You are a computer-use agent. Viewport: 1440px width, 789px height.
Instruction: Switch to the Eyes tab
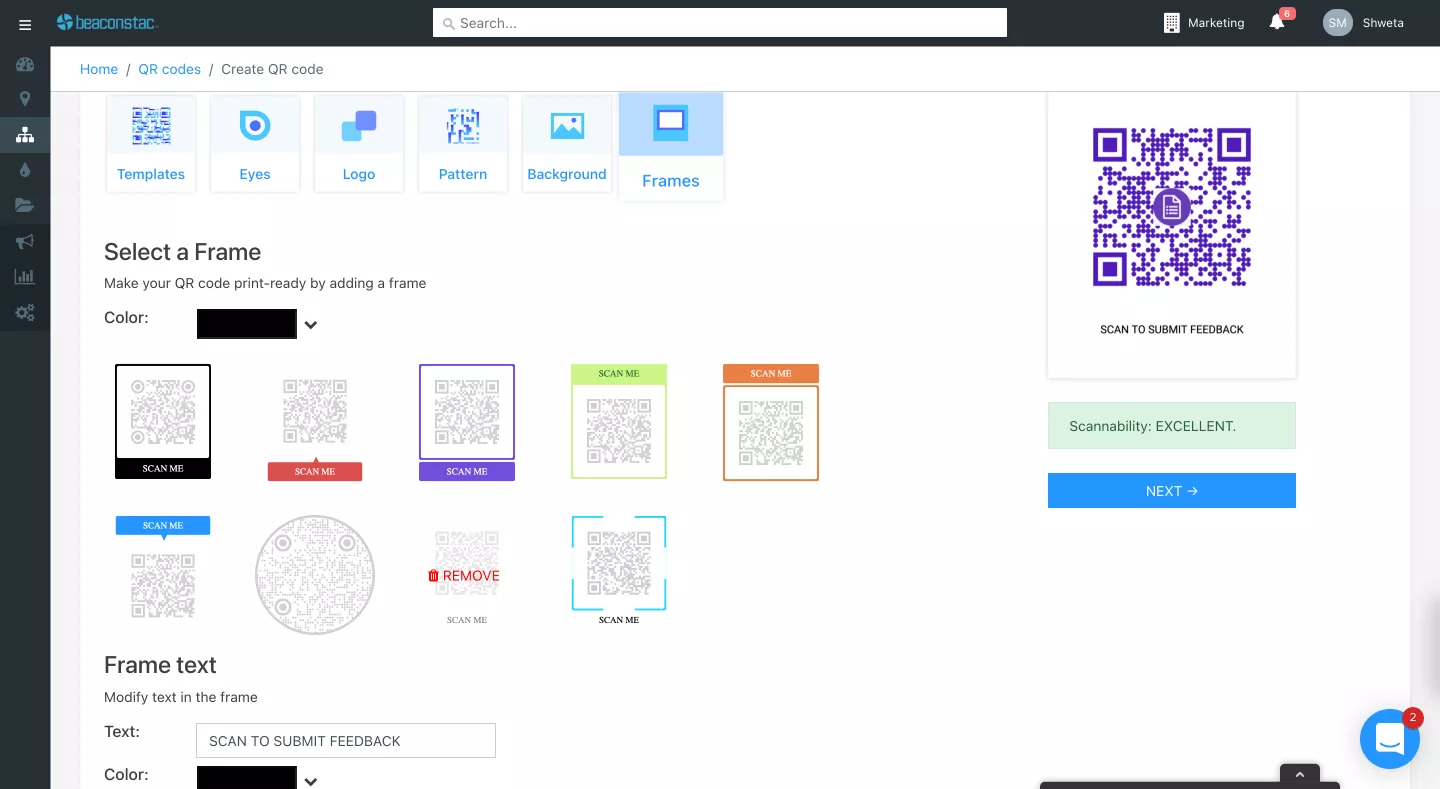click(x=255, y=143)
